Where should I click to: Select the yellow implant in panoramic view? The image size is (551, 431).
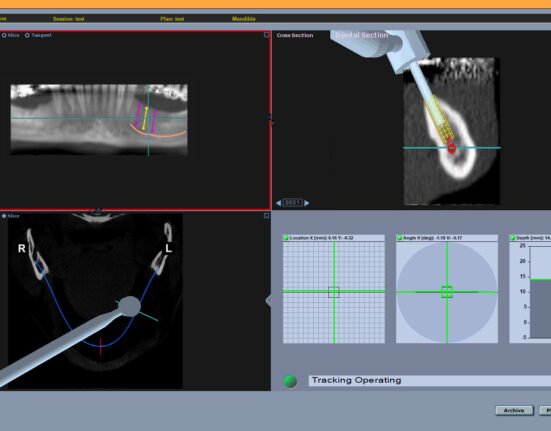tap(145, 118)
